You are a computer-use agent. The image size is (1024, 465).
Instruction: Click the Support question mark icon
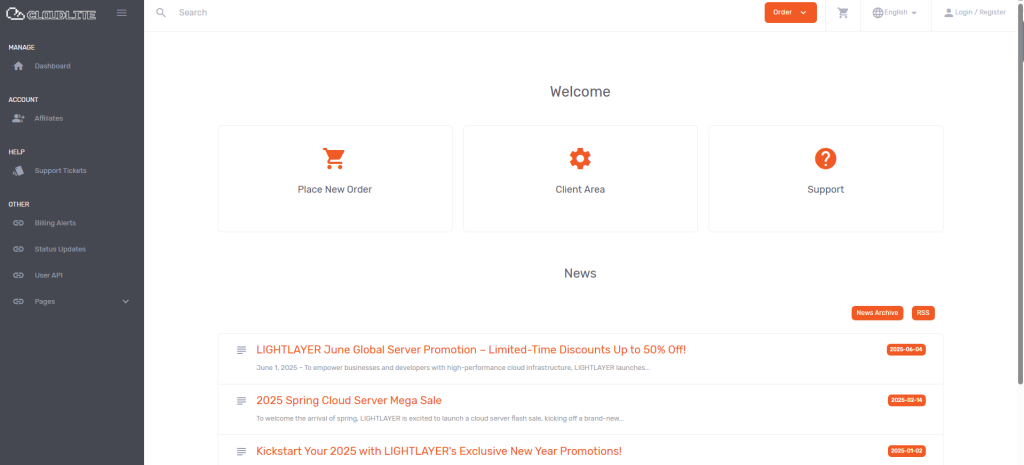point(825,159)
